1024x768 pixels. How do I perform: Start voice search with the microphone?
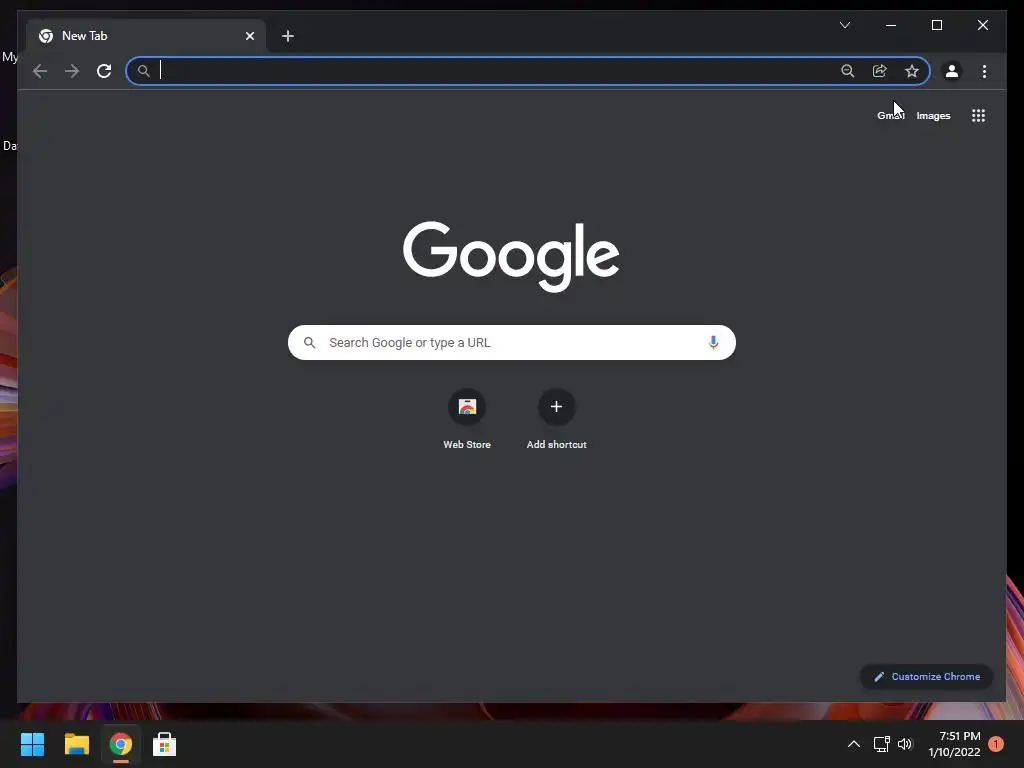713,342
